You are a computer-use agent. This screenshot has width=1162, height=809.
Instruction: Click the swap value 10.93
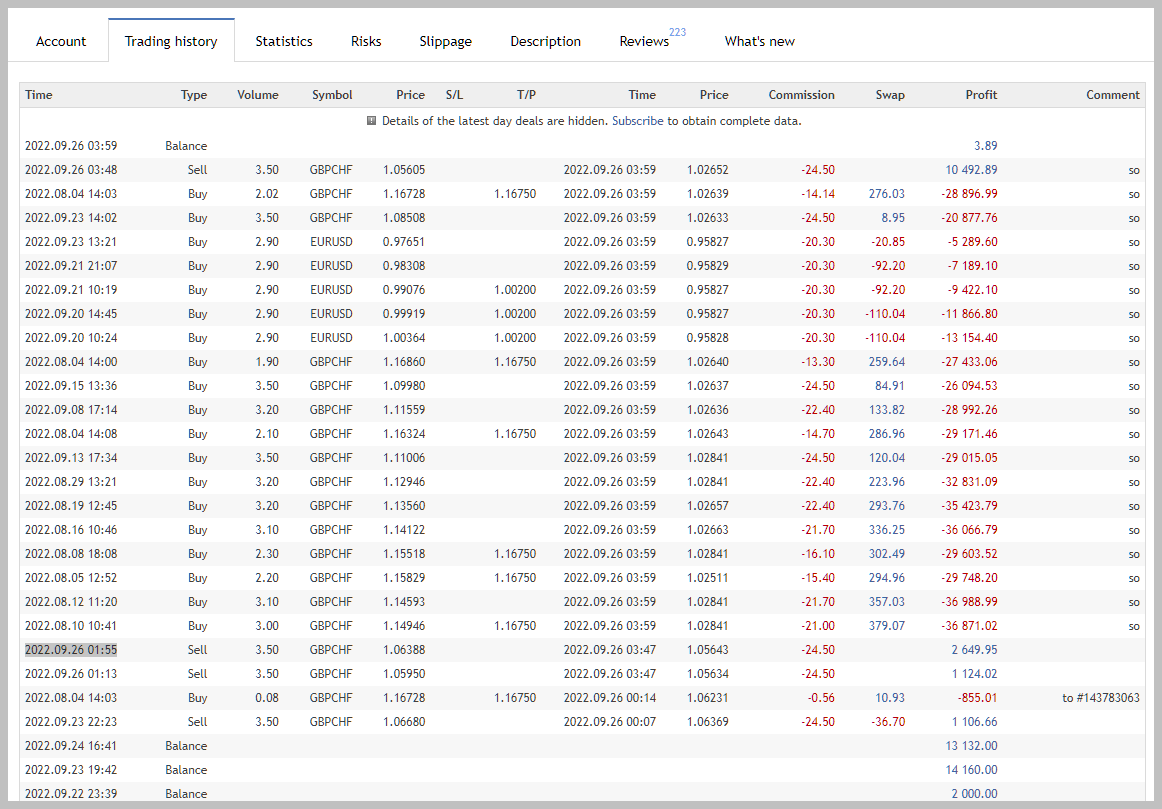890,698
